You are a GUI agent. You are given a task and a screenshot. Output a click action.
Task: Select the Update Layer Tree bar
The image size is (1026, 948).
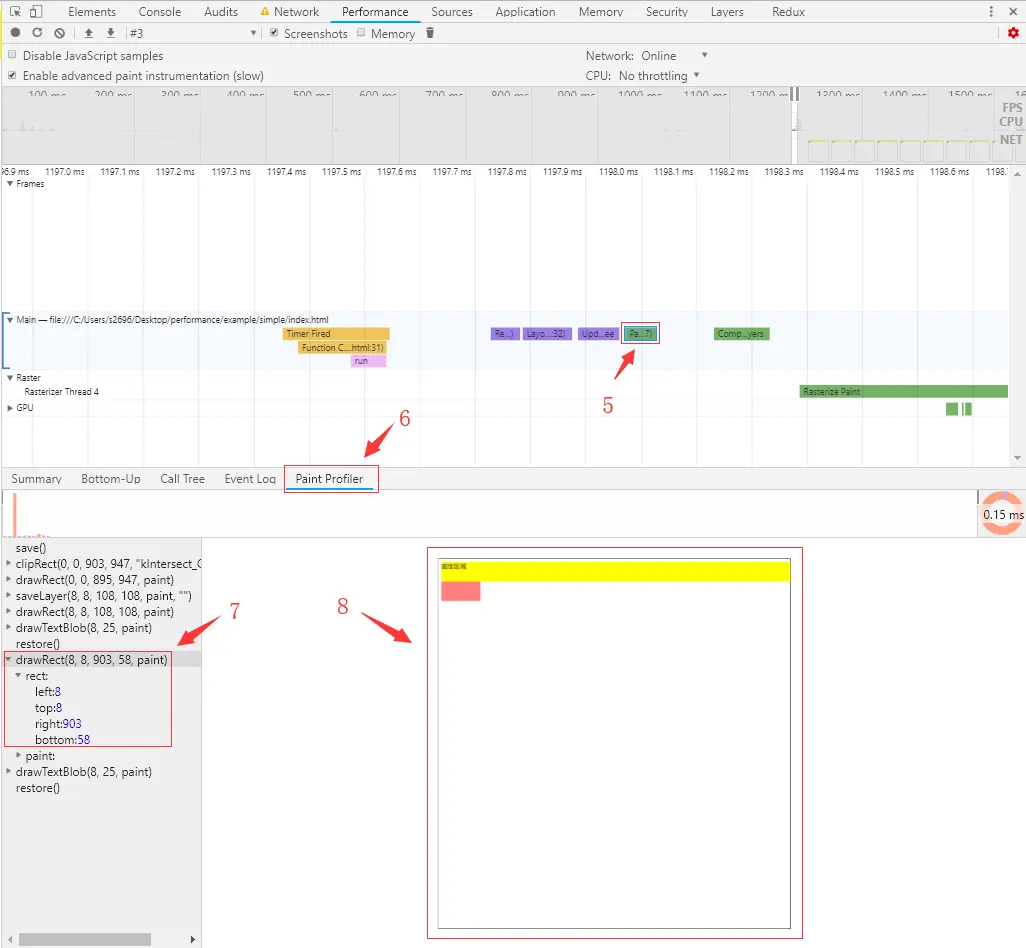point(598,334)
